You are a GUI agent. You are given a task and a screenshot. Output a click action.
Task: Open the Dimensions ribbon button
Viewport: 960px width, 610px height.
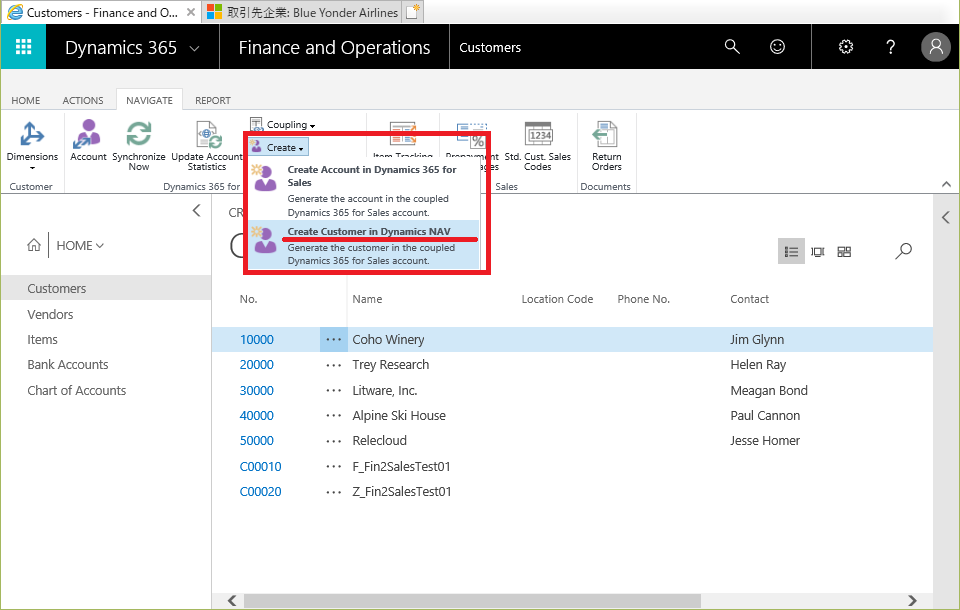(x=32, y=145)
